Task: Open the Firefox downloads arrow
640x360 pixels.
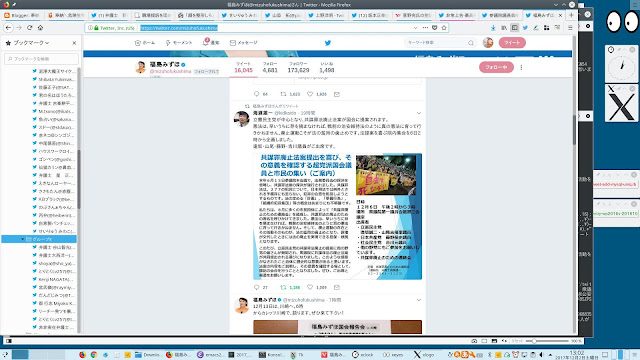Action: pos(493,28)
